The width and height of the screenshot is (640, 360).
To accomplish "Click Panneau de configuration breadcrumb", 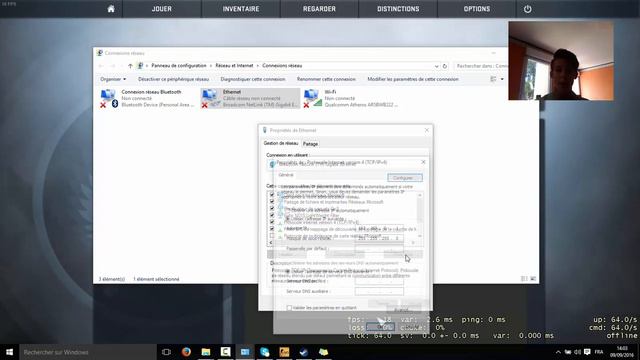I will 179,66.
